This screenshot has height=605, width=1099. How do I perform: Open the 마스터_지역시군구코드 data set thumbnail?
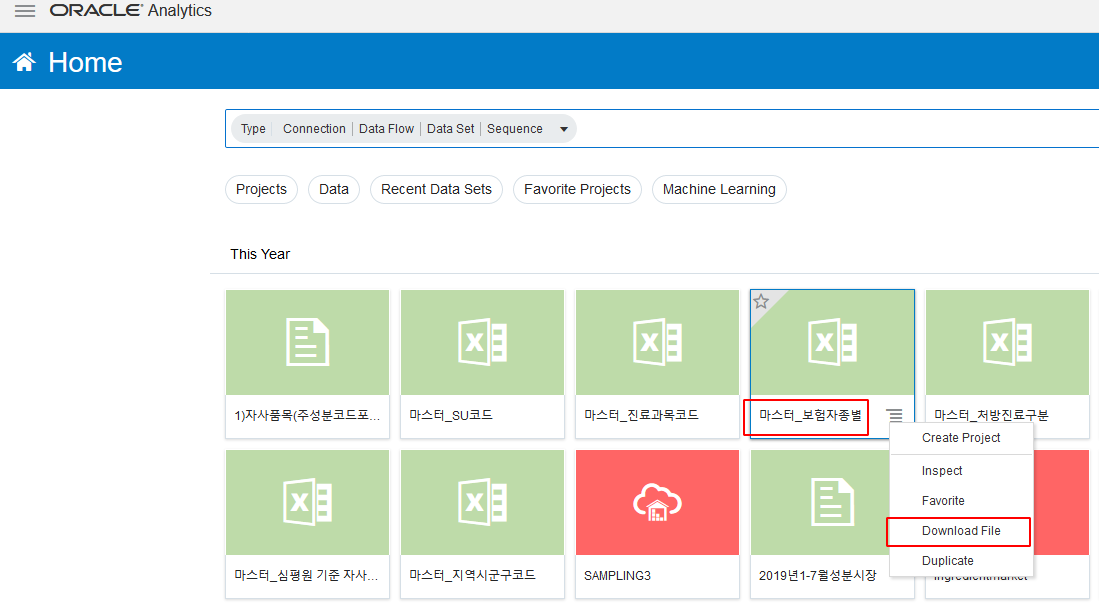pyautogui.click(x=482, y=502)
